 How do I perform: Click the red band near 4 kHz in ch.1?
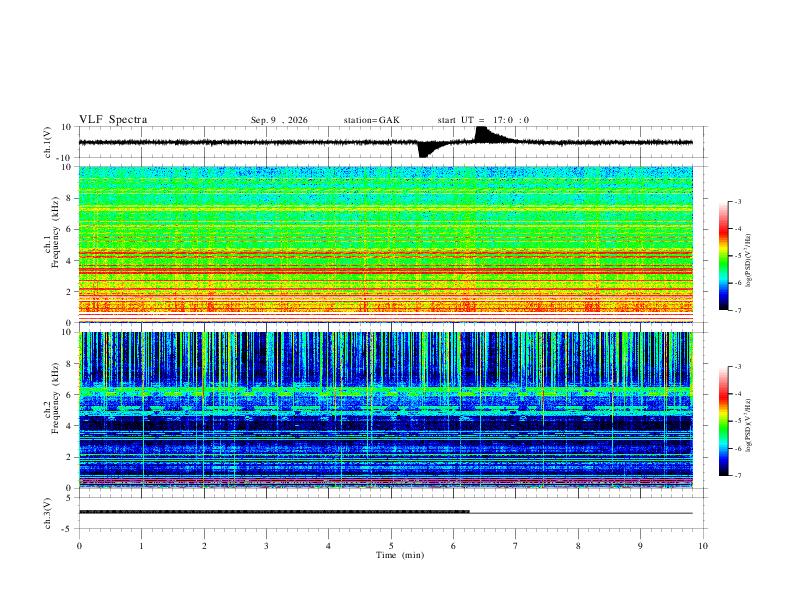point(385,254)
